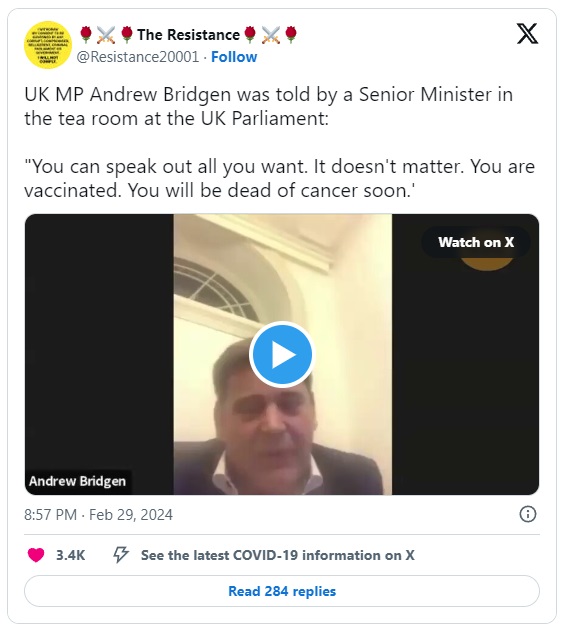The height and width of the screenshot is (634, 565).
Task: Click the crossed swords emoji after name
Action: pyautogui.click(x=271, y=35)
